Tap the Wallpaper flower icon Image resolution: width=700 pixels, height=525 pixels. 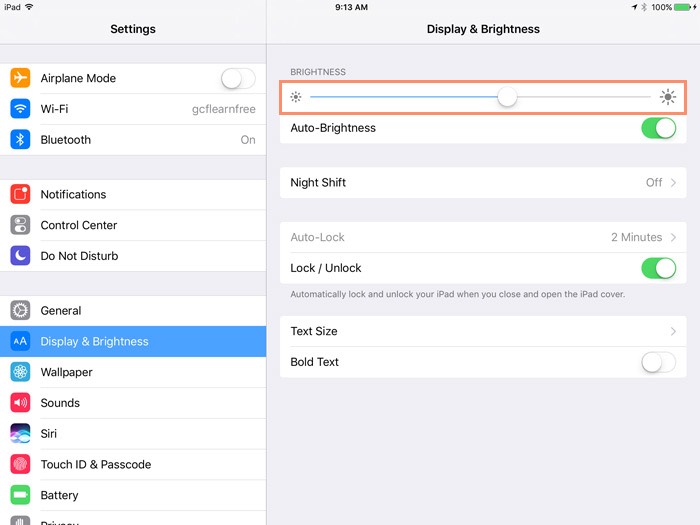(21, 372)
